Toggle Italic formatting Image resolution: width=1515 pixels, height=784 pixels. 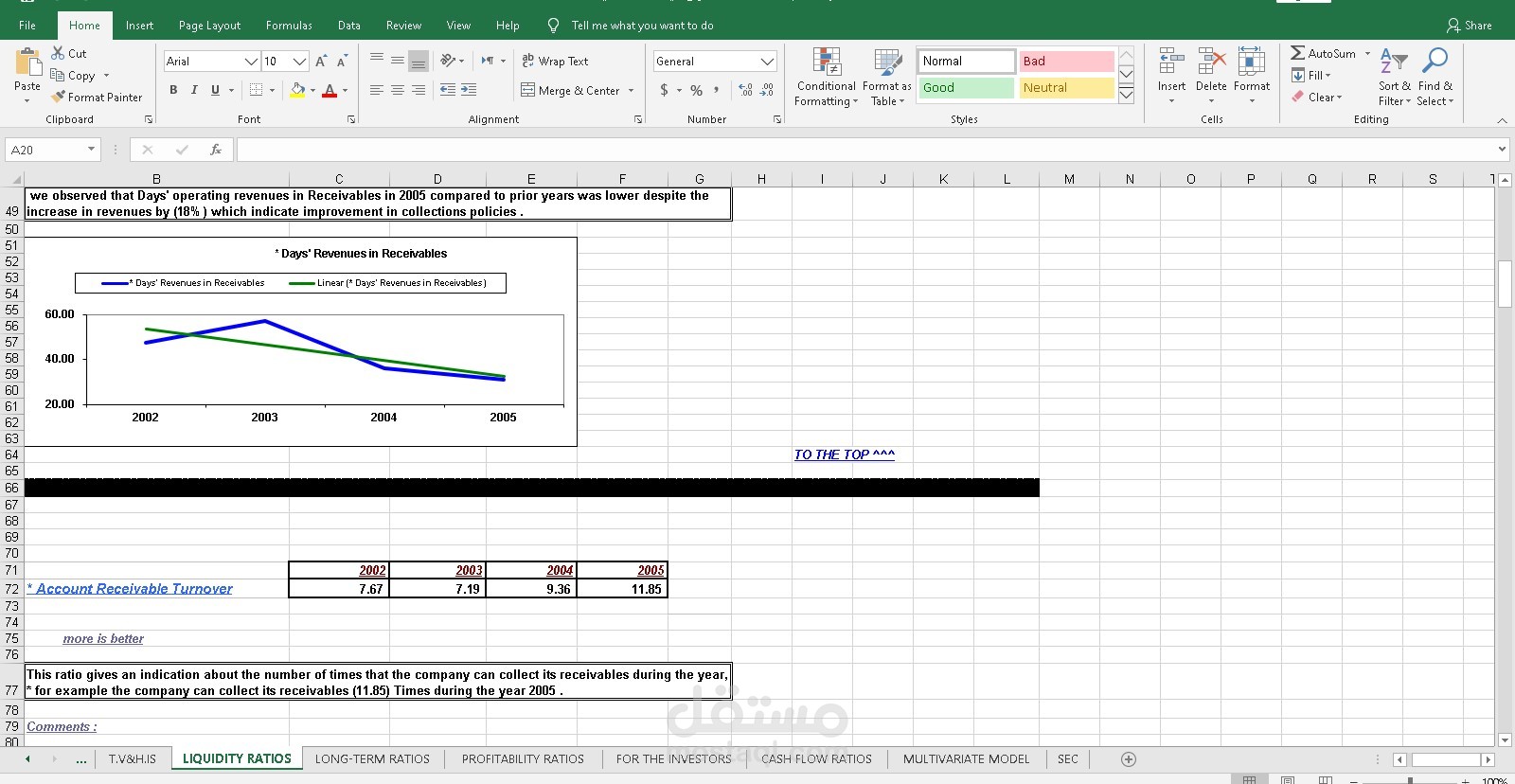(x=194, y=90)
